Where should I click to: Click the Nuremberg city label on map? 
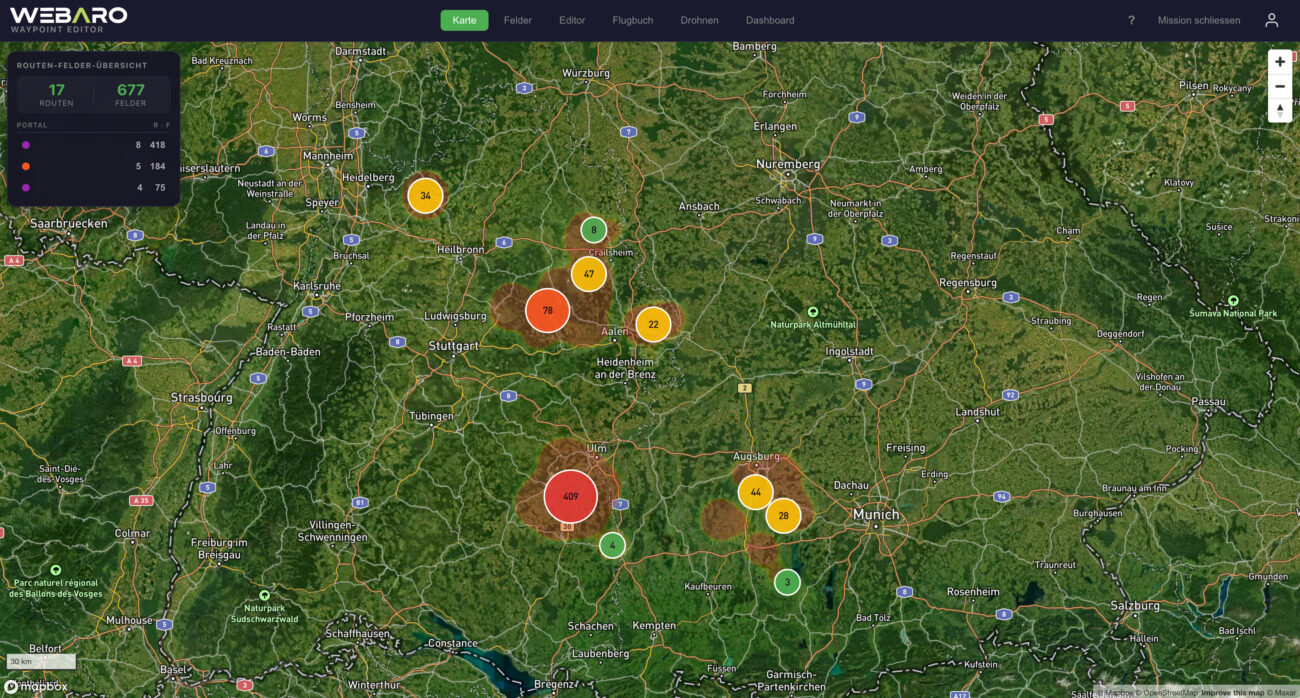click(788, 164)
